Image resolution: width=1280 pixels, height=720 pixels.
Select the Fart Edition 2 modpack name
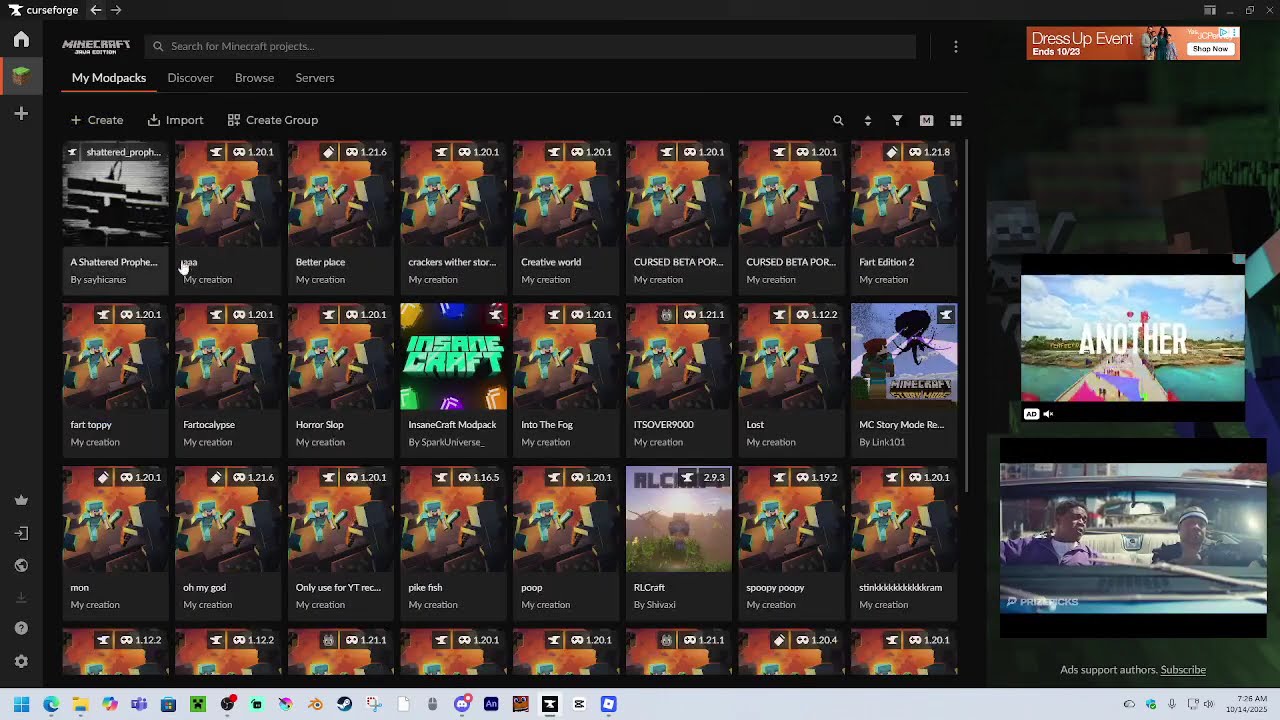887,262
